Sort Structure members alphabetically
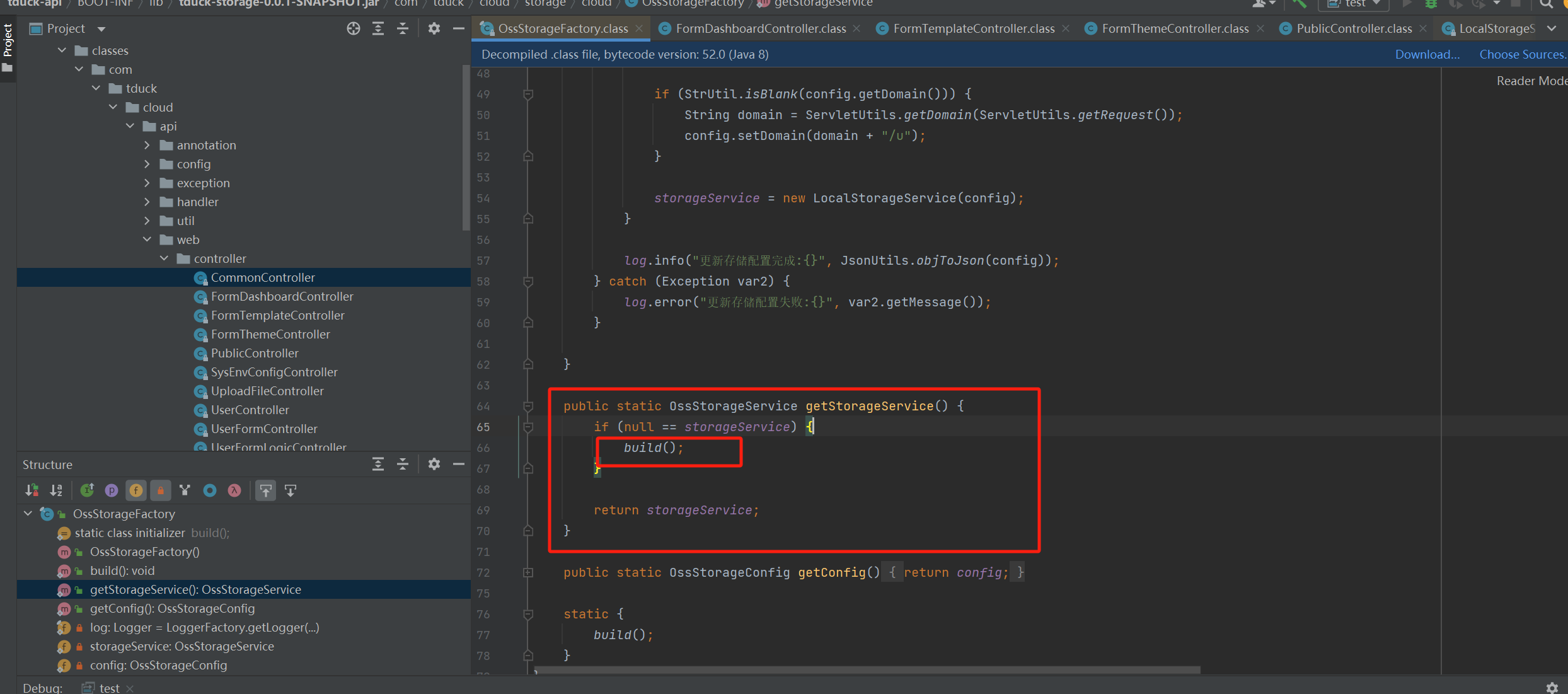 [56, 490]
